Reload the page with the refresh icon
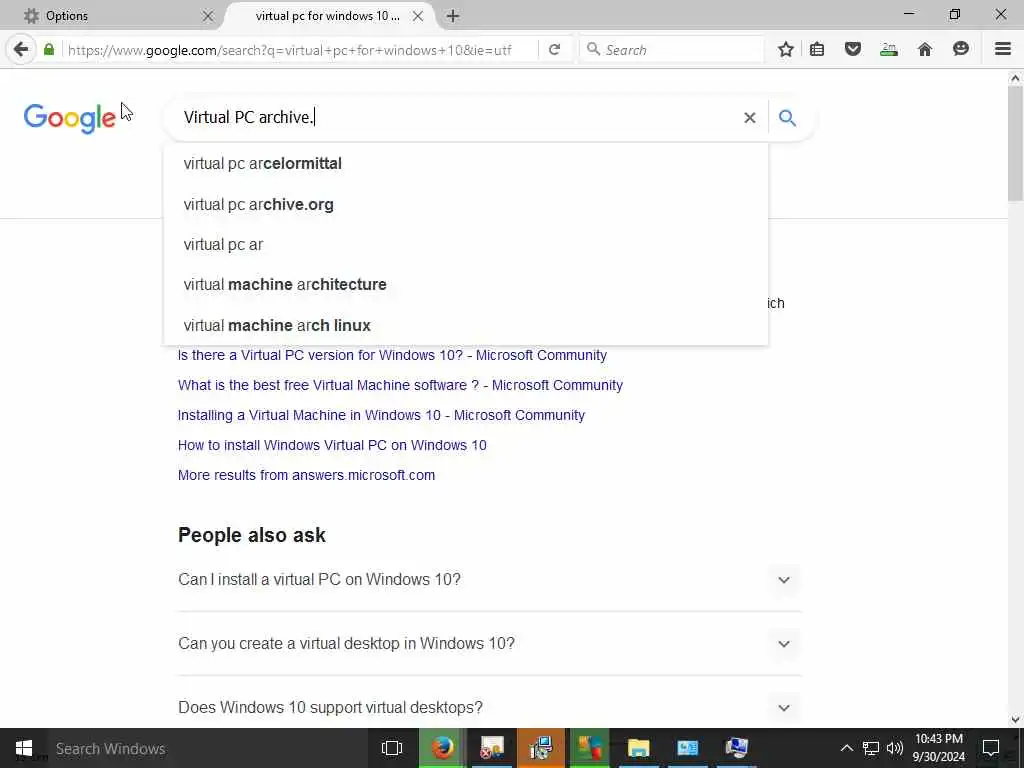 coord(554,50)
